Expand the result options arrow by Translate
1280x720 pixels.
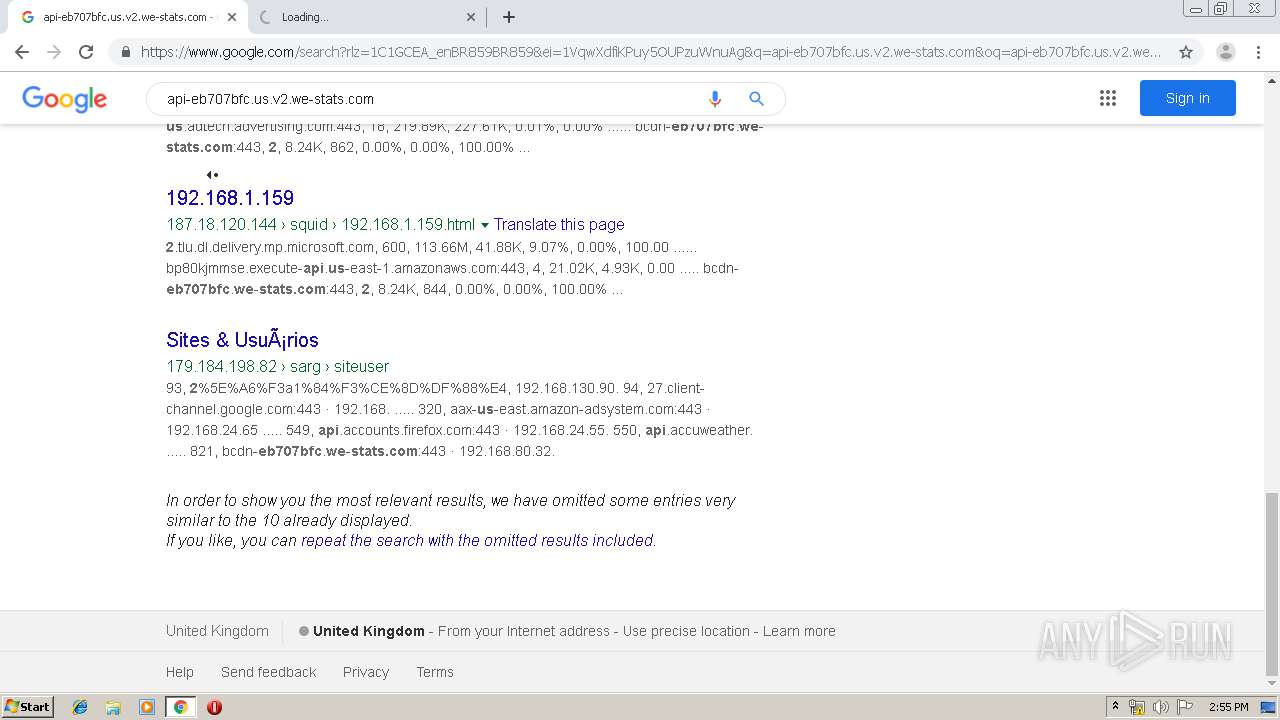coord(485,225)
